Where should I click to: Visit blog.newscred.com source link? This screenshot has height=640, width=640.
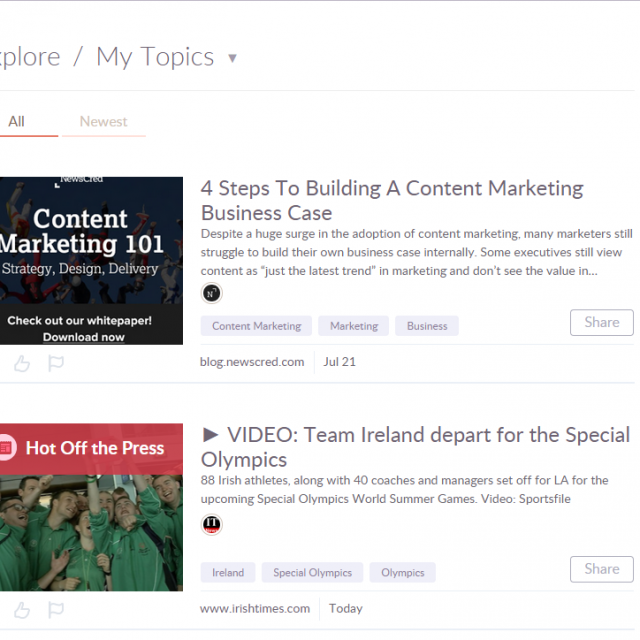(252, 362)
